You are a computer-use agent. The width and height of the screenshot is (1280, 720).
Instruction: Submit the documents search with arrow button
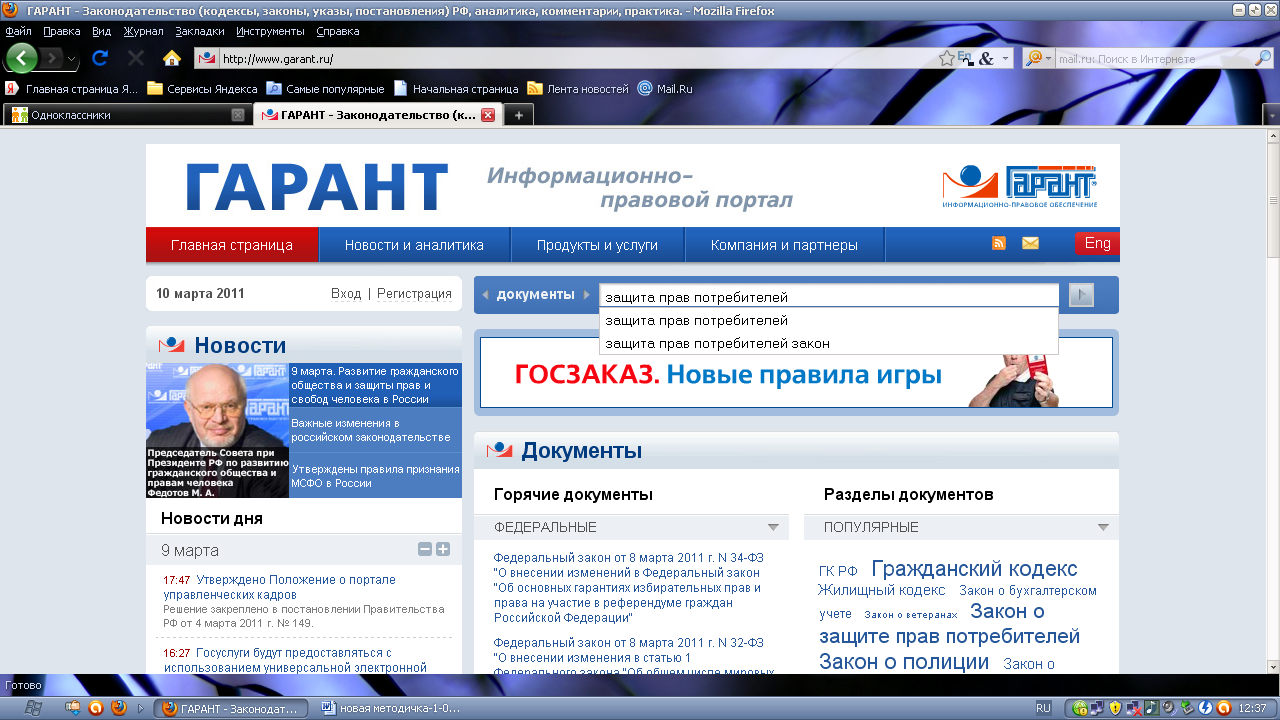coord(1081,295)
